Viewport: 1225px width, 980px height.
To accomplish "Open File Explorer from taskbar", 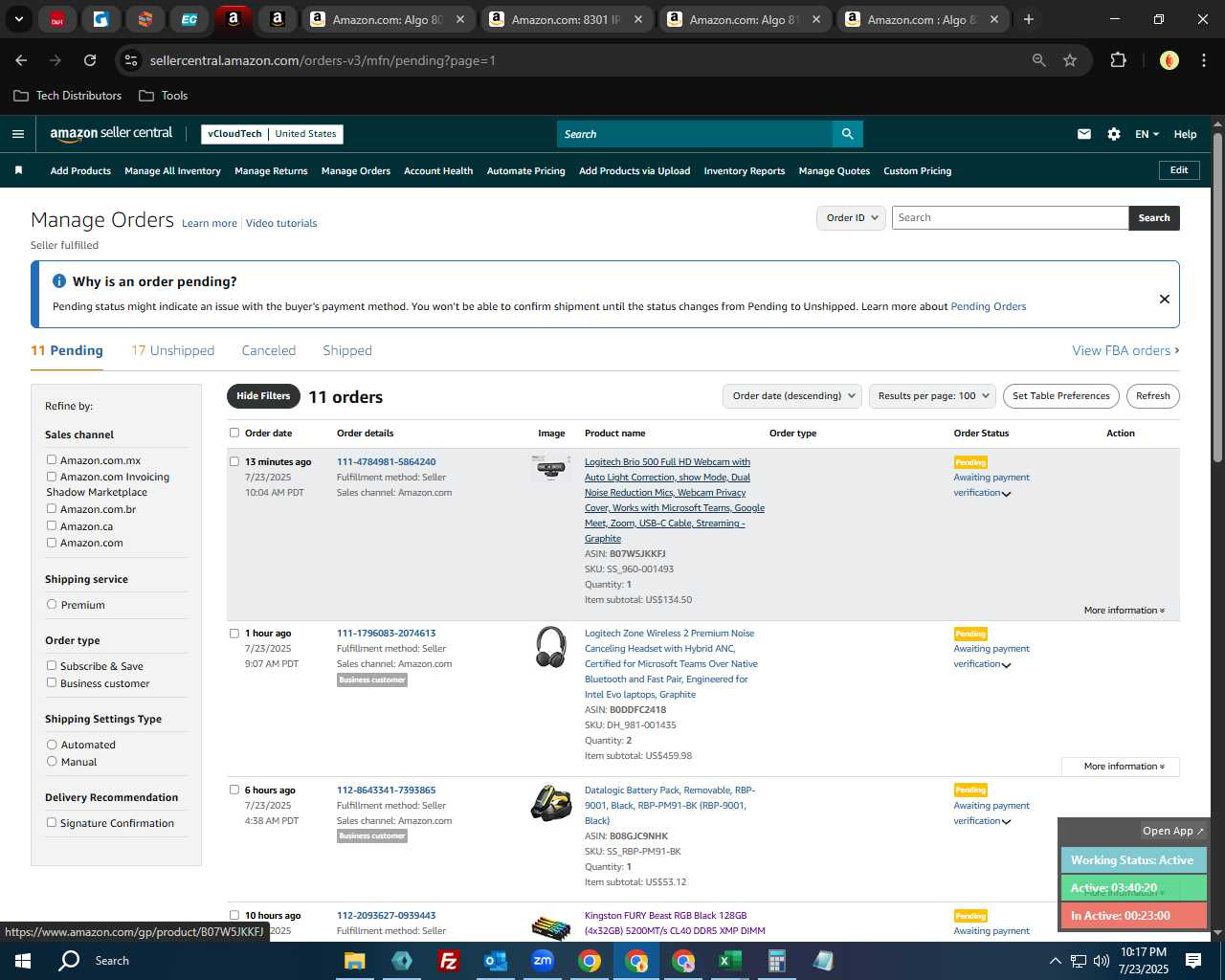I will [x=355, y=961].
